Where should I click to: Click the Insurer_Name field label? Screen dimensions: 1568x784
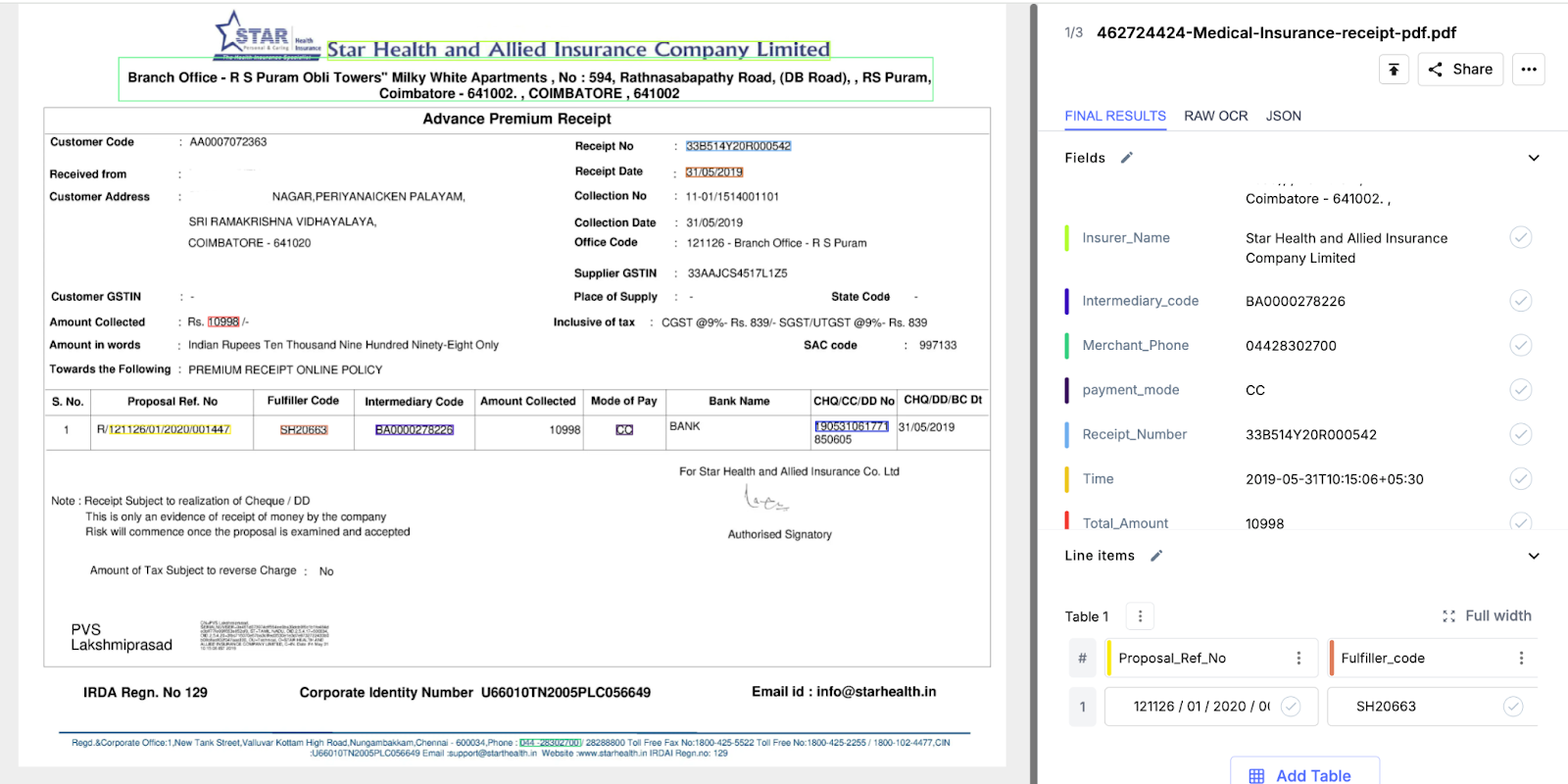pyautogui.click(x=1126, y=238)
